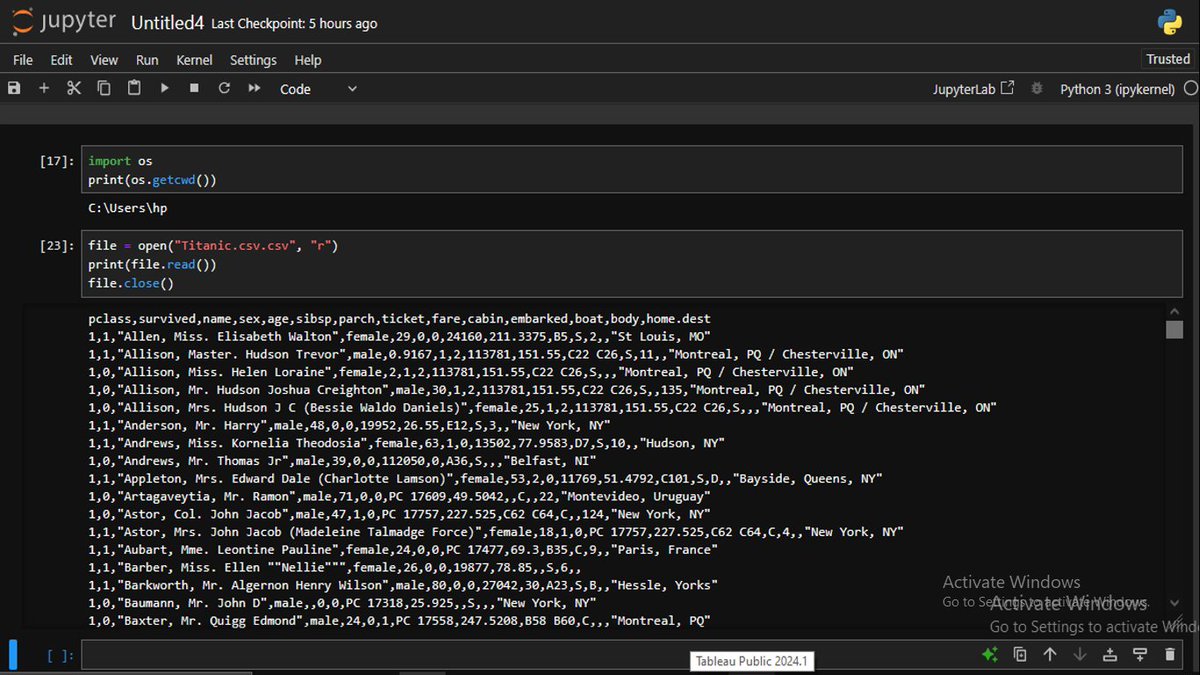Click the Tableau Public 2024.1 tooltip
The image size is (1200, 675).
pyautogui.click(x=751, y=661)
